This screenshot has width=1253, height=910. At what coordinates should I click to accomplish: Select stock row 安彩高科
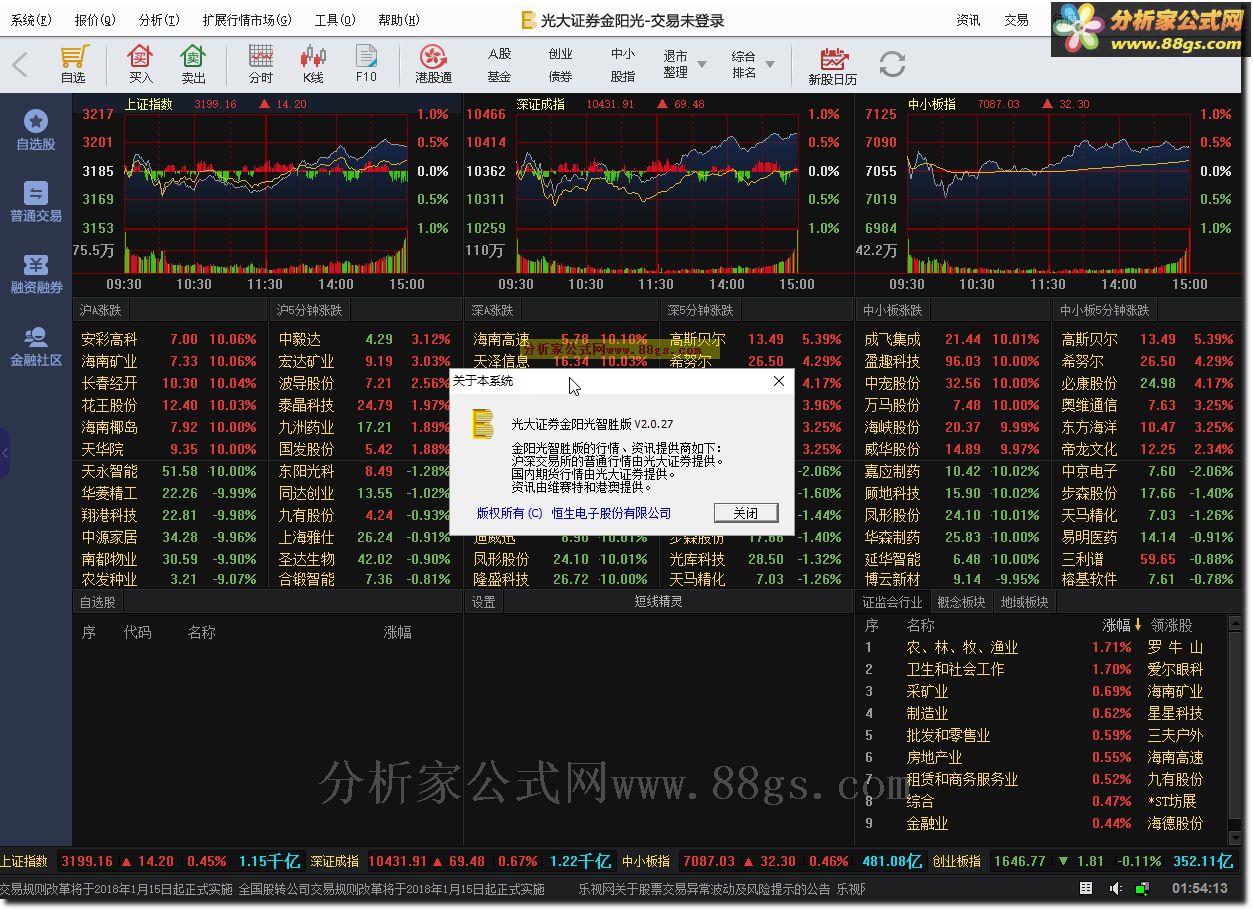(169, 339)
